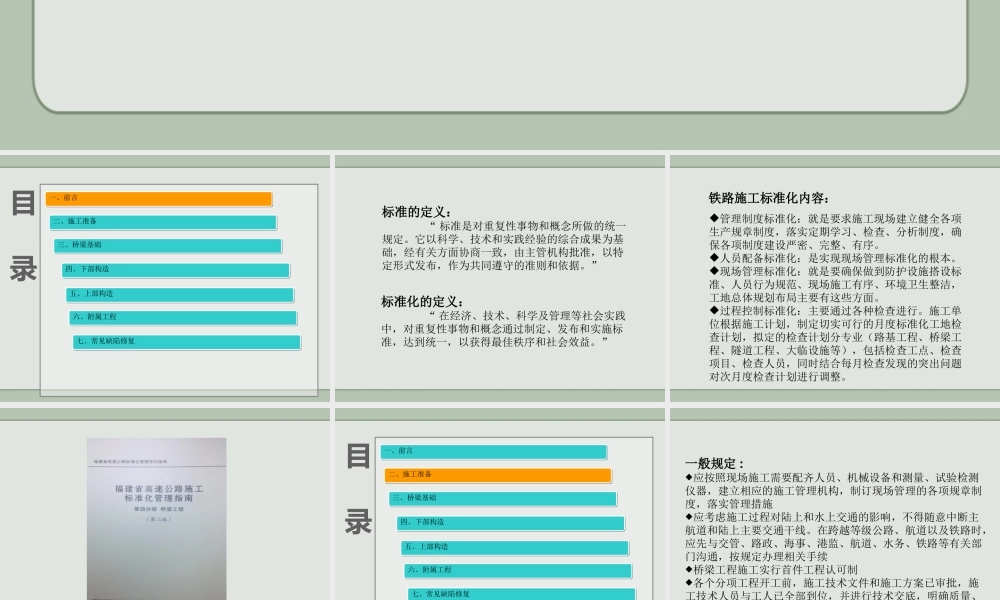1000x600 pixels.
Task: Select the contents slide with orange 施工准备 bar
Action: click(500, 504)
